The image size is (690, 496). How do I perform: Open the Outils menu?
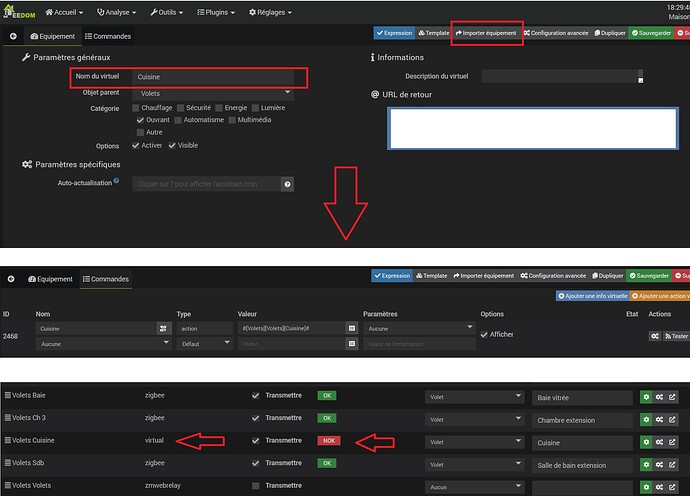click(x=166, y=12)
